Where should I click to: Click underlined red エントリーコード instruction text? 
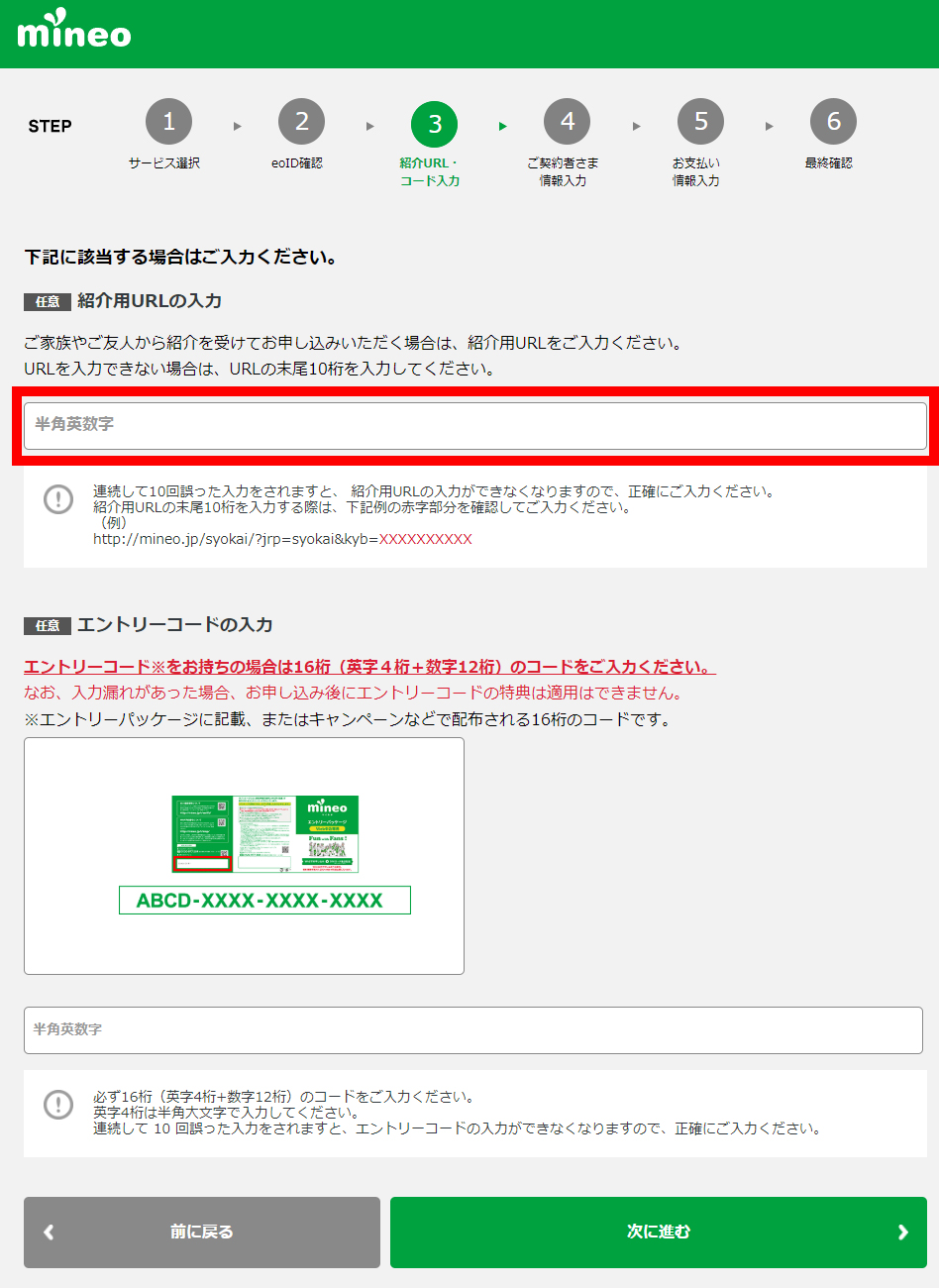pyautogui.click(x=368, y=667)
